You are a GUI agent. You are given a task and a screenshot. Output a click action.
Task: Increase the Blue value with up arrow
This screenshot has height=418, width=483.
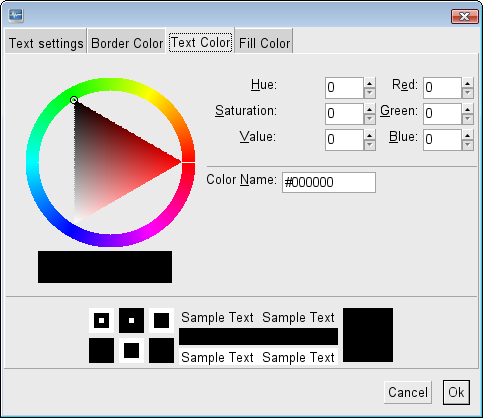click(468, 135)
